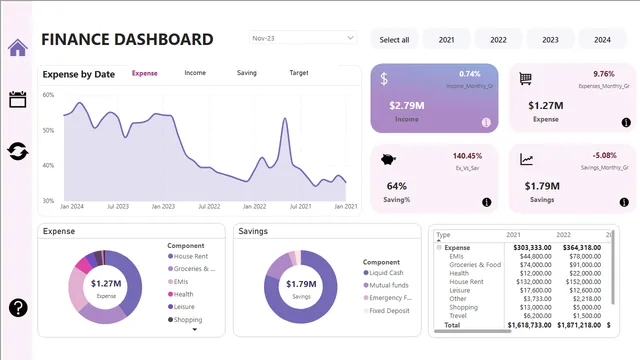
Task: Open info icon on the Savings card
Action: 624,202
